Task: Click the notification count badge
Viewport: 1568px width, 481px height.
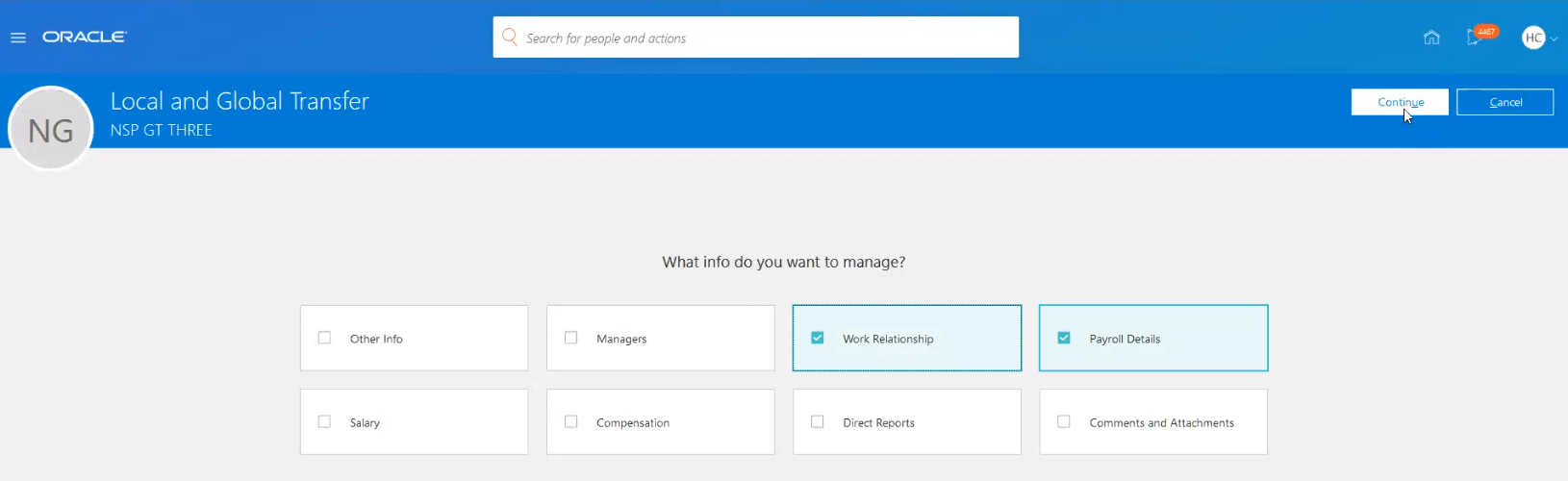Action: (1486, 32)
